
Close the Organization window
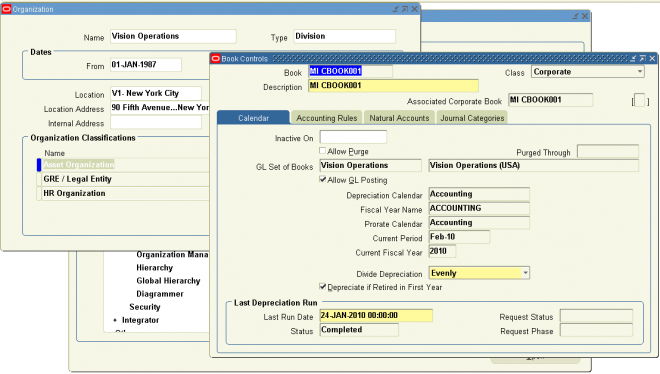tap(415, 9)
